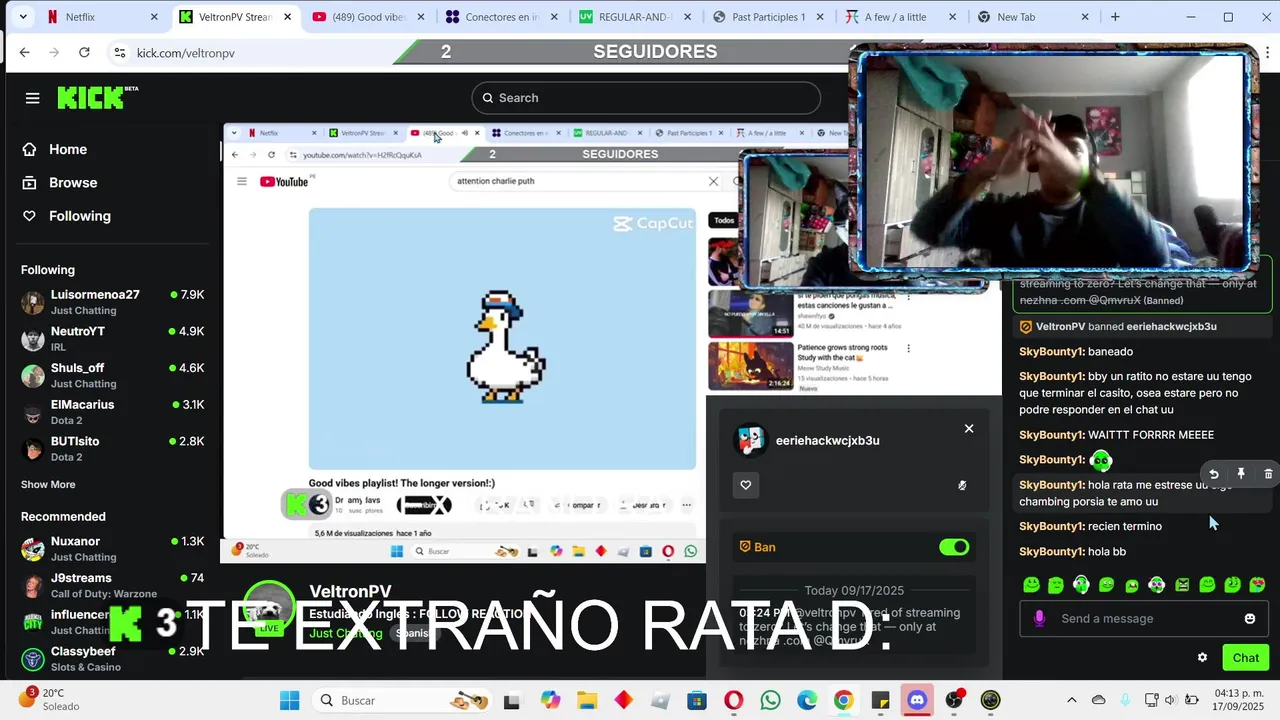Insert heart-eyes green emote at row end
The width and height of the screenshot is (1280, 720).
click(x=1257, y=585)
